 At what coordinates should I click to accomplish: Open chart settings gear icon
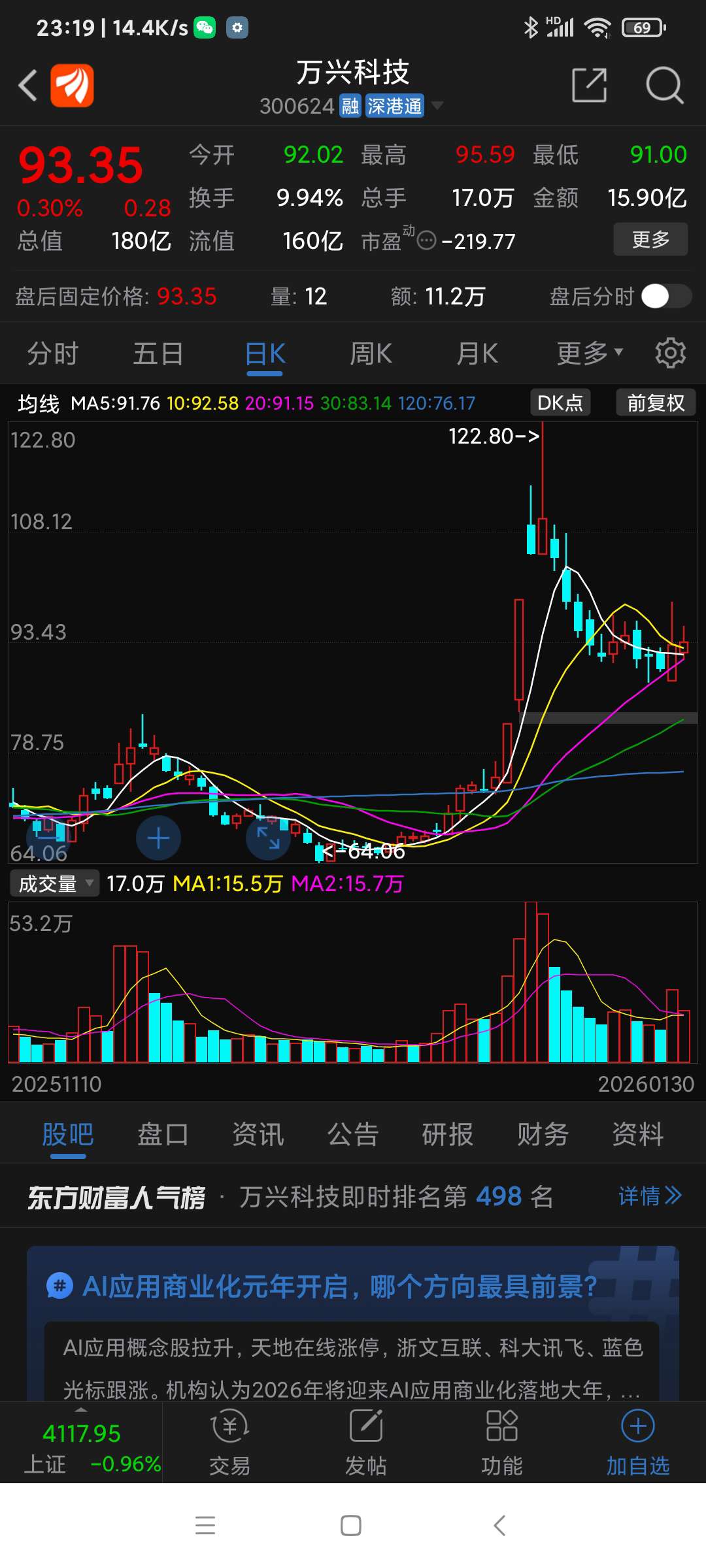pos(670,353)
